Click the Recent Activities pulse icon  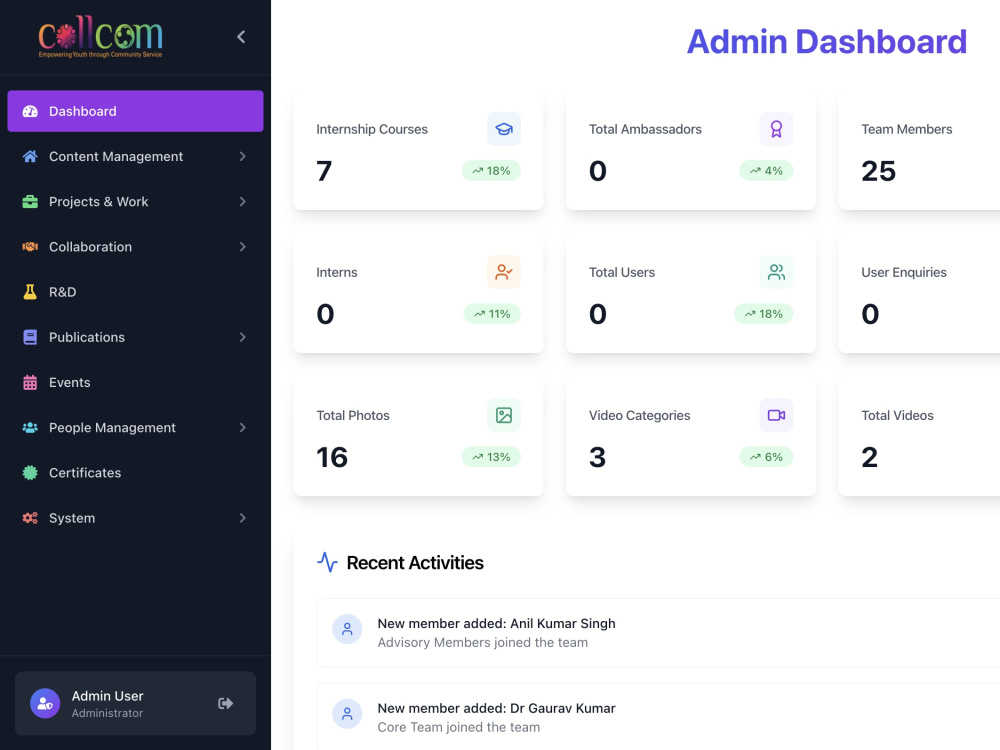(x=327, y=562)
